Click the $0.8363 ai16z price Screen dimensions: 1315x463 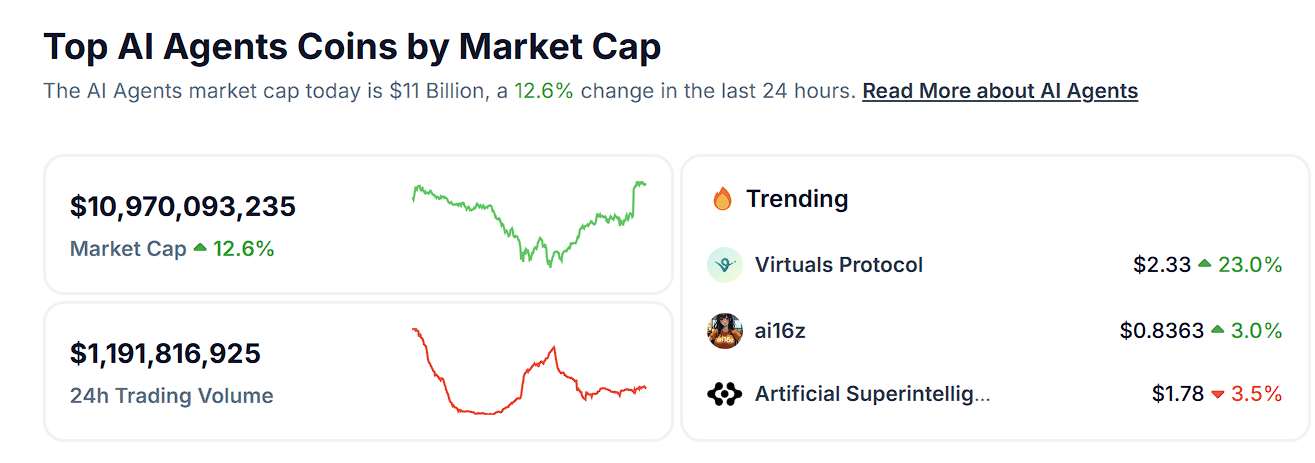1162,331
